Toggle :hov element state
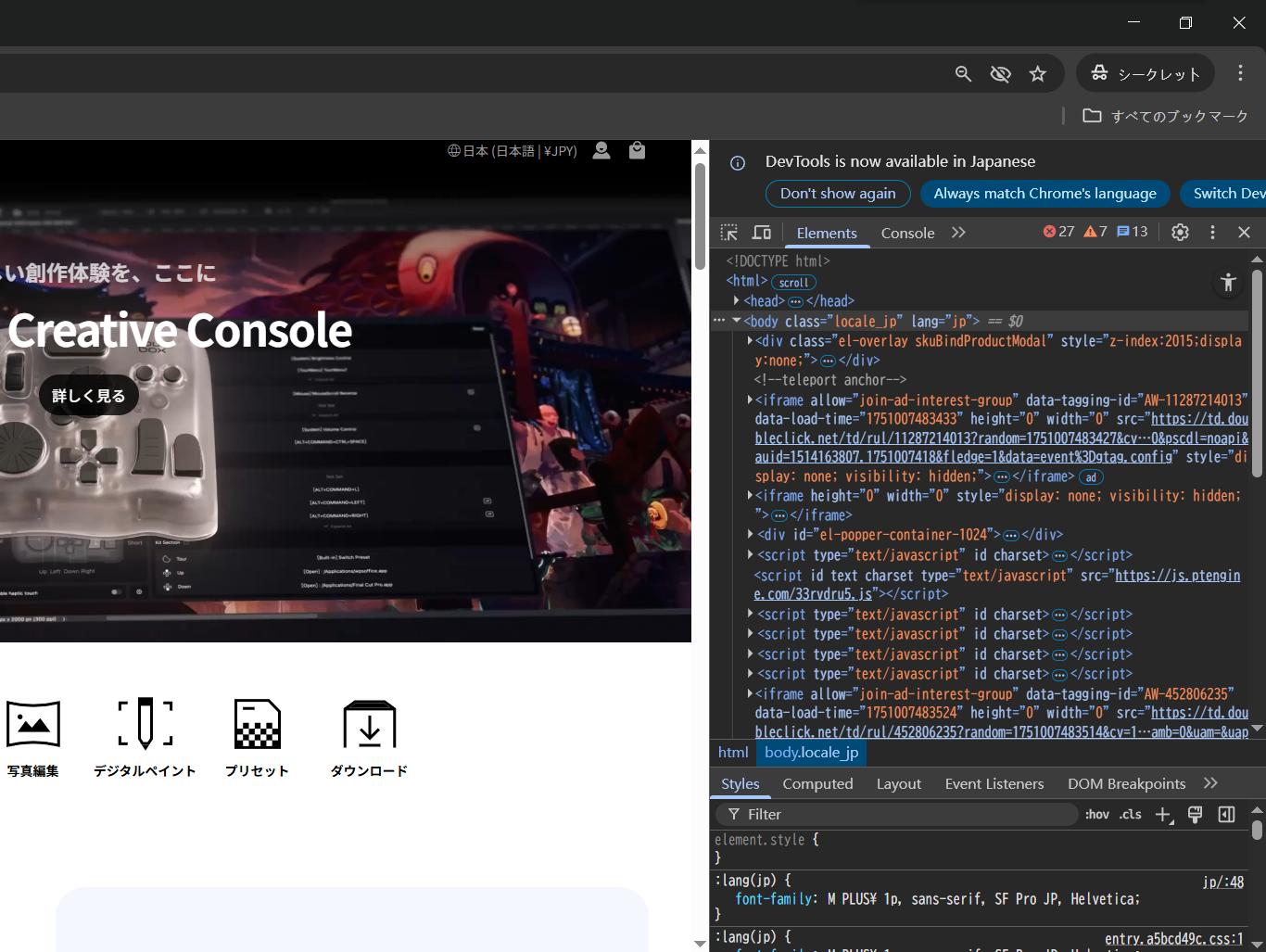Image resolution: width=1266 pixels, height=952 pixels. [x=1097, y=814]
